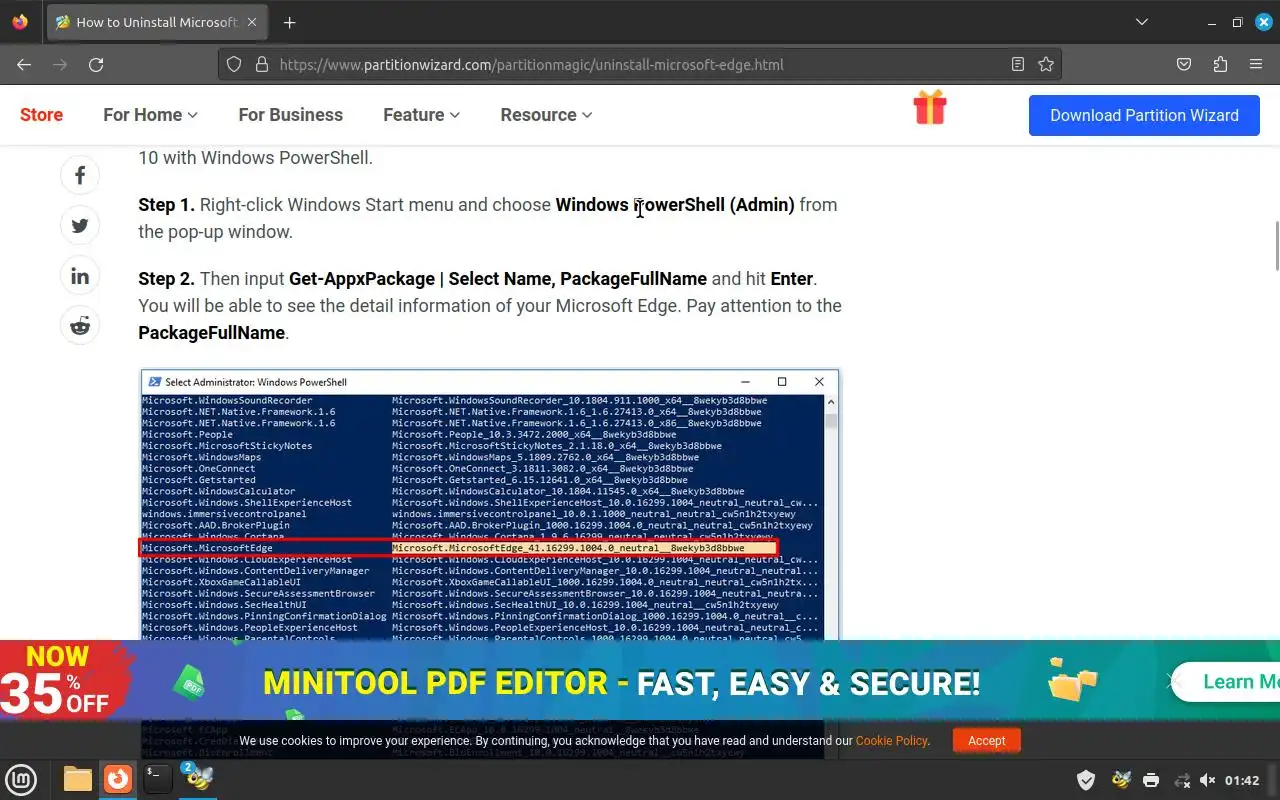Open the extensions puzzle icon
This screenshot has width=1280, height=800.
point(1220,64)
